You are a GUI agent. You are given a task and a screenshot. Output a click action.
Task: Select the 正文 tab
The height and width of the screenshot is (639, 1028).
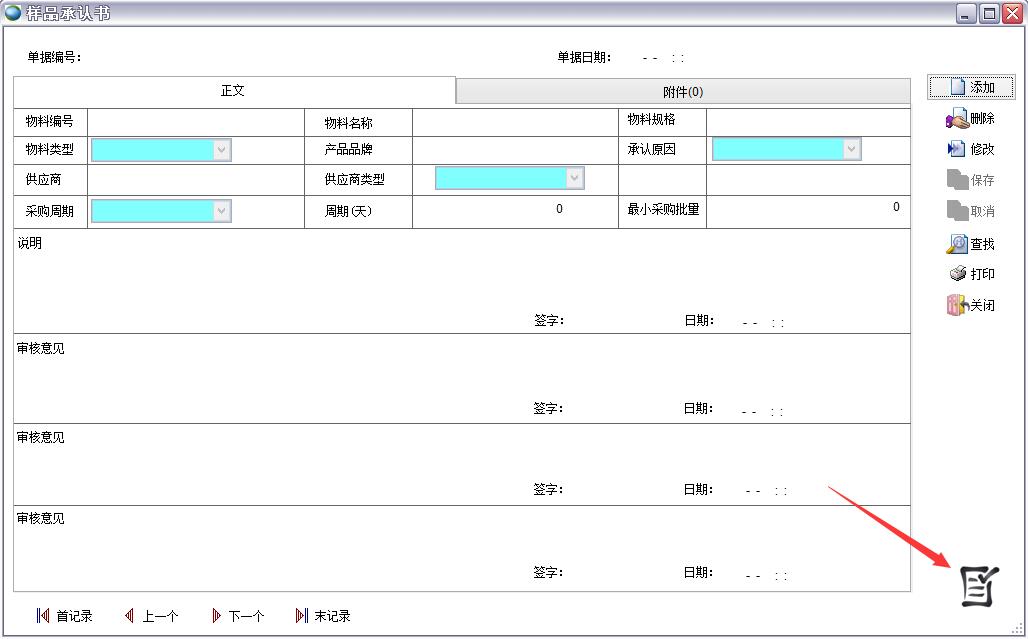(x=233, y=91)
